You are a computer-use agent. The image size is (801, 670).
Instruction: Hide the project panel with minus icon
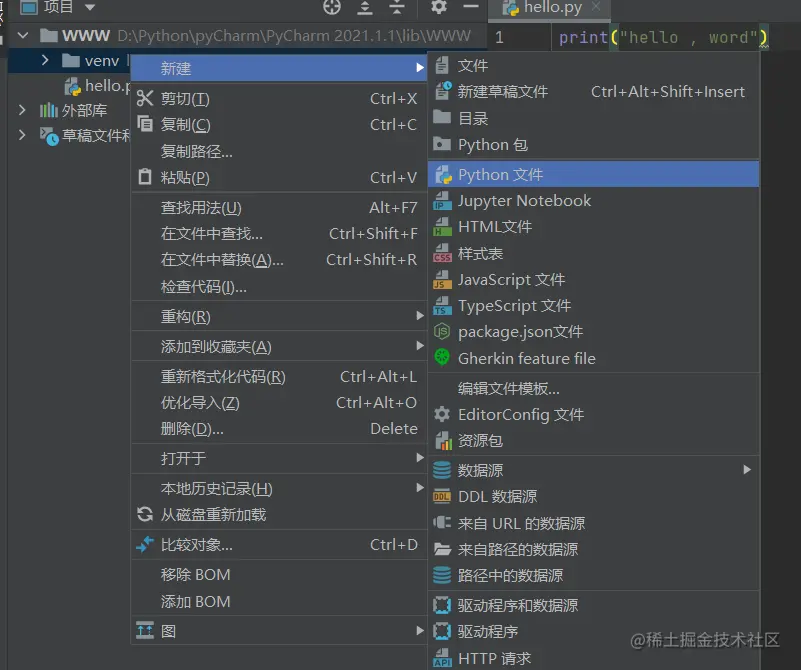[x=470, y=7]
